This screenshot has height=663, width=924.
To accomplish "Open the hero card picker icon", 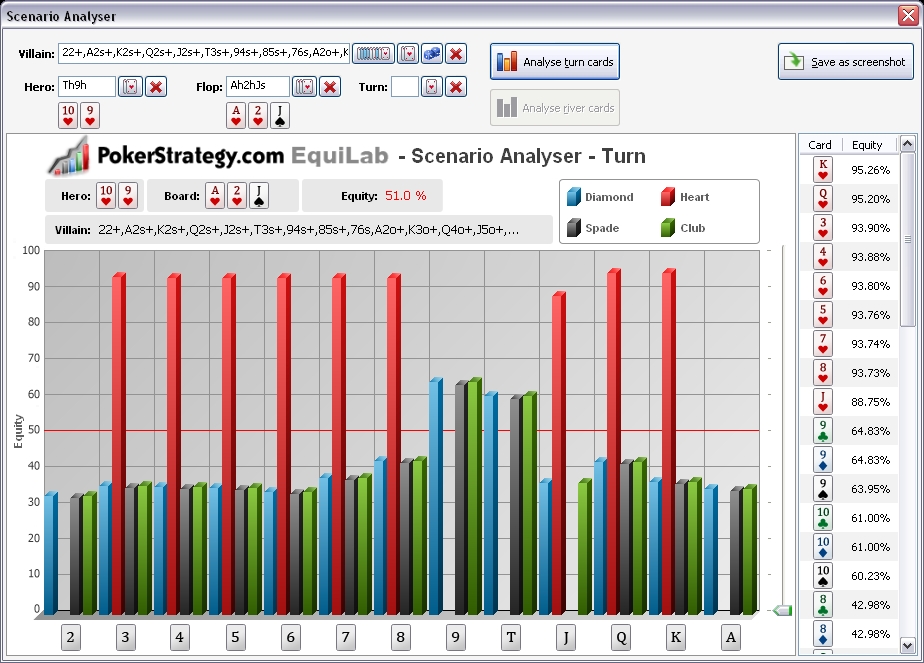I will 131,87.
